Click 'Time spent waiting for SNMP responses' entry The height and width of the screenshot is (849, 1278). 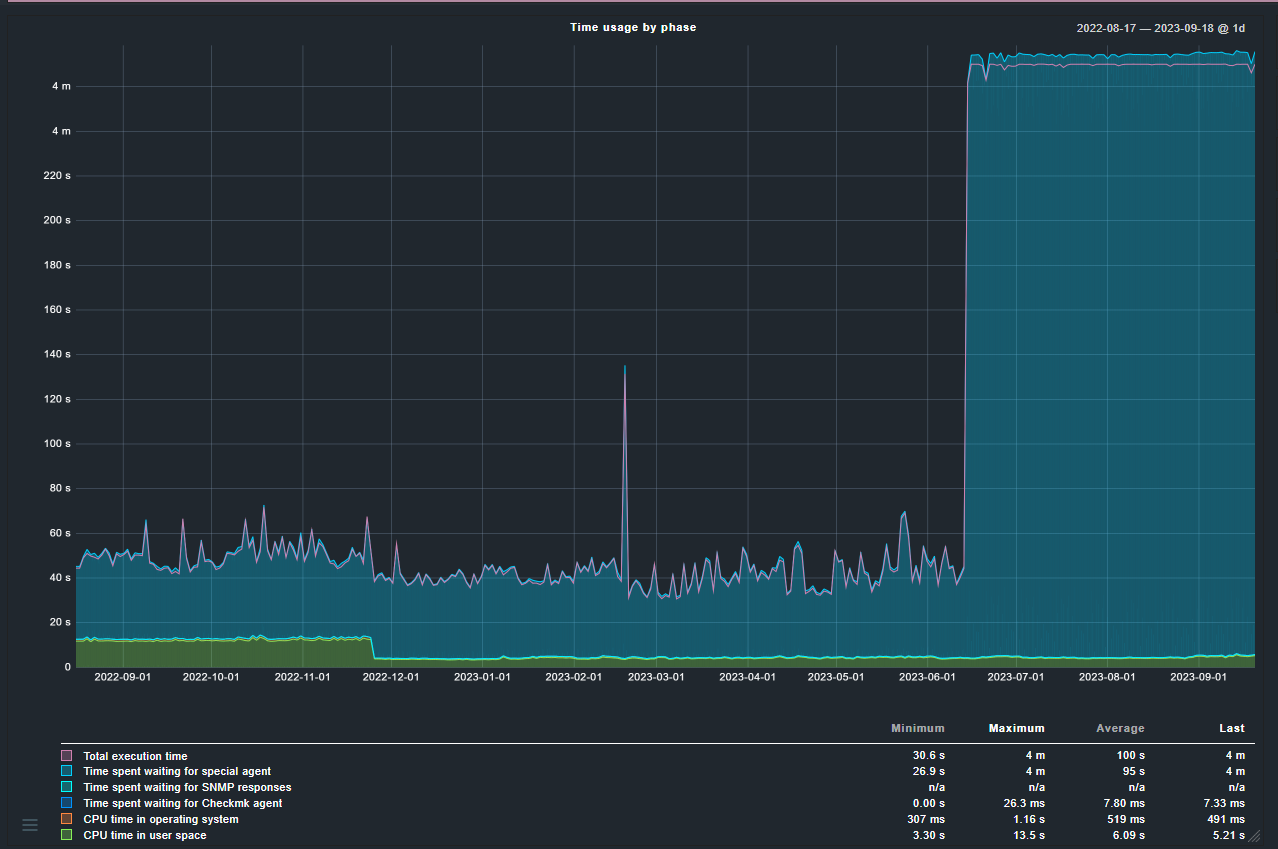tap(187, 787)
